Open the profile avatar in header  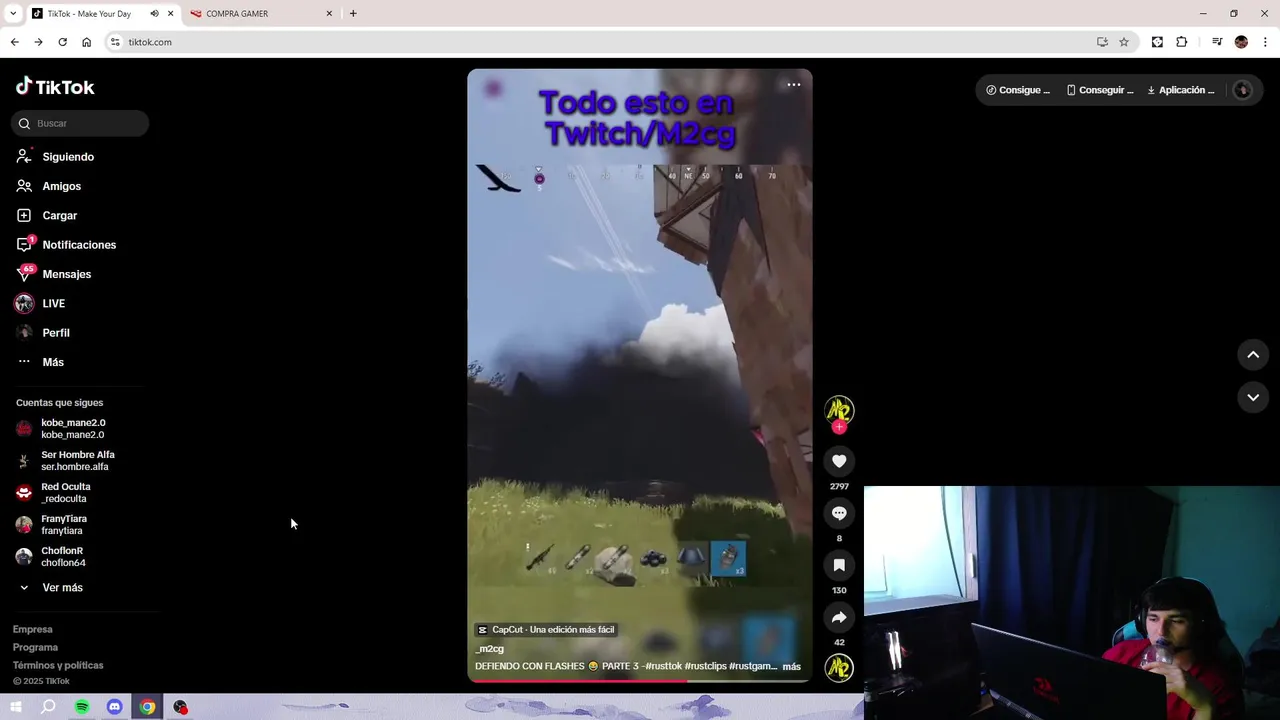click(x=1243, y=90)
